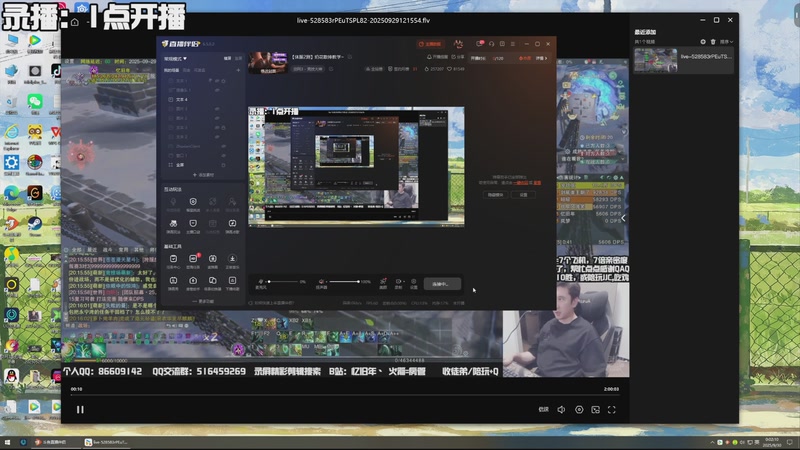Show hidden system tray icons
800x450 pixels.
tap(712, 442)
